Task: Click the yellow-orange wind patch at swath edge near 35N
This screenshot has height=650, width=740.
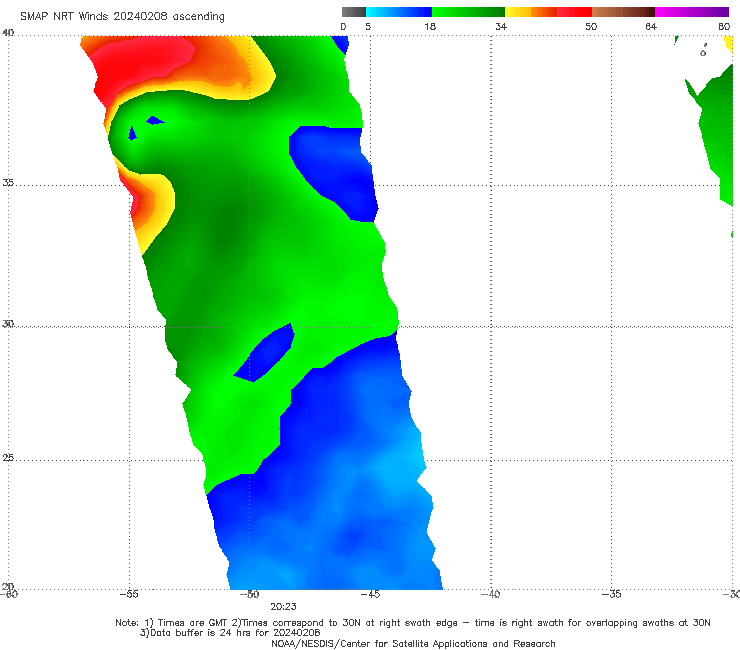Action: pyautogui.click(x=151, y=205)
